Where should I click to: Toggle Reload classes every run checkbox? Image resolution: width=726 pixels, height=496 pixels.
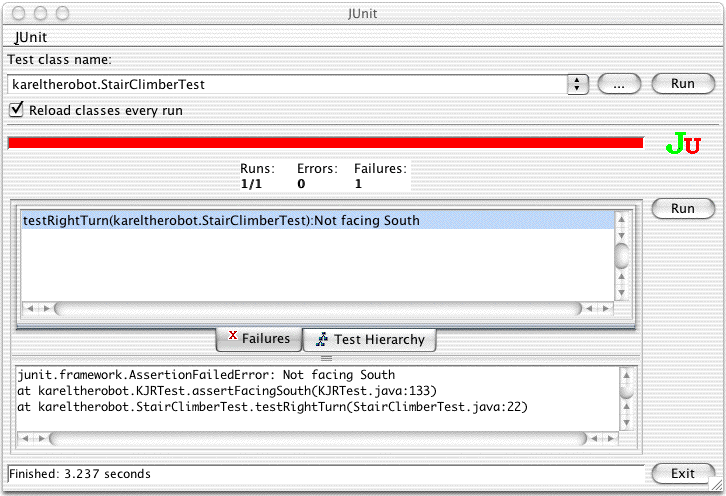pyautogui.click(x=15, y=110)
